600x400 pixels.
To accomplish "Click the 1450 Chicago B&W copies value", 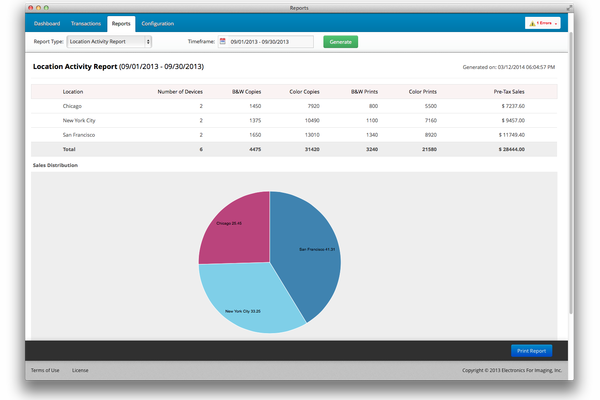I will (x=255, y=106).
